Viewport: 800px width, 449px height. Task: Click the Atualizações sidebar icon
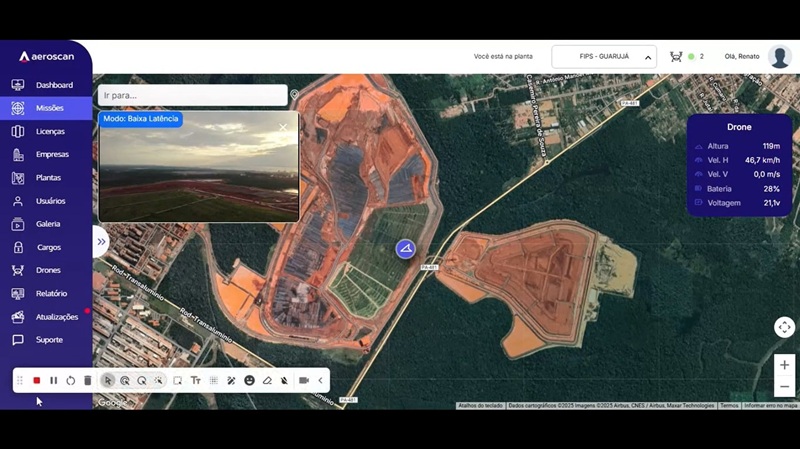coord(18,317)
